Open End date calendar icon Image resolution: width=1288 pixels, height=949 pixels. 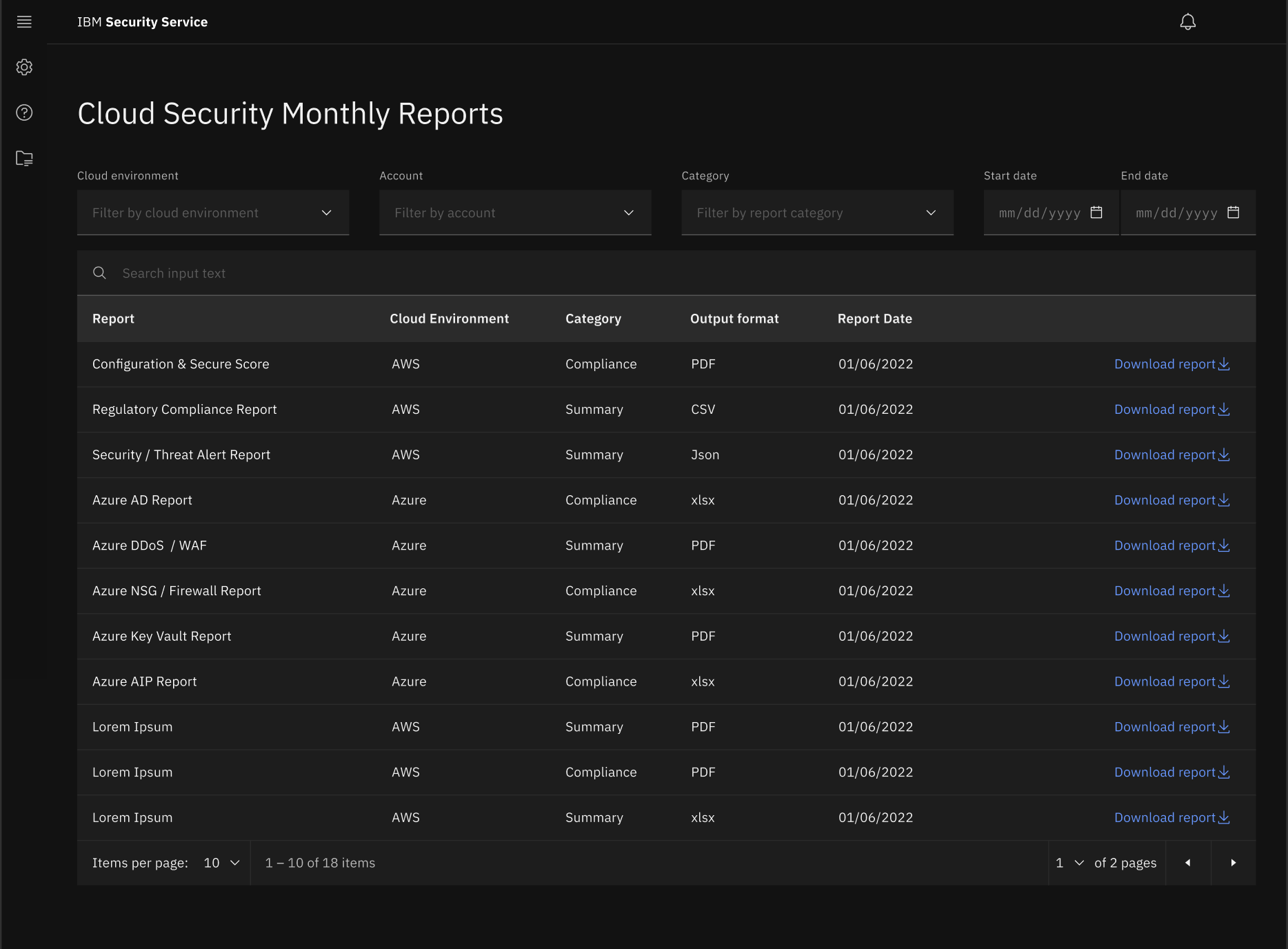tap(1234, 212)
